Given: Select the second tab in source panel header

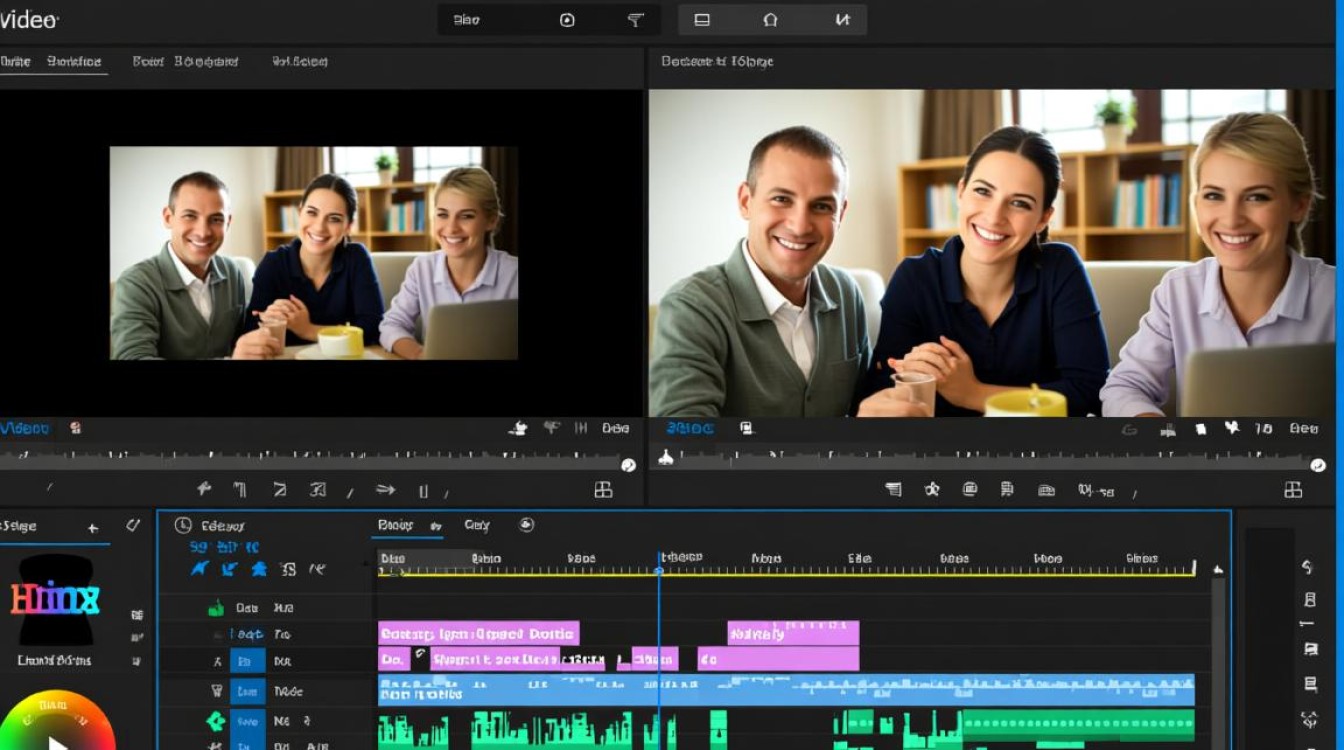Looking at the screenshot, I should pos(185,62).
